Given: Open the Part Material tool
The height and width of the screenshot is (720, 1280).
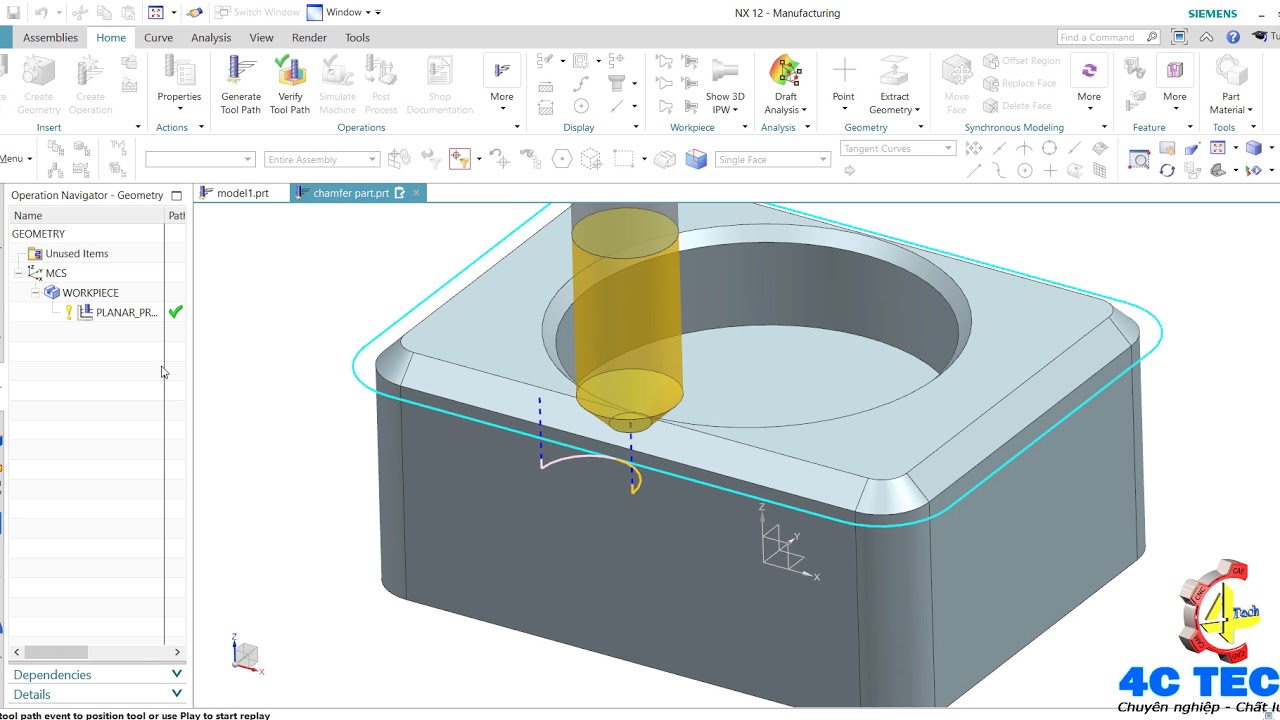Looking at the screenshot, I should [x=1231, y=85].
